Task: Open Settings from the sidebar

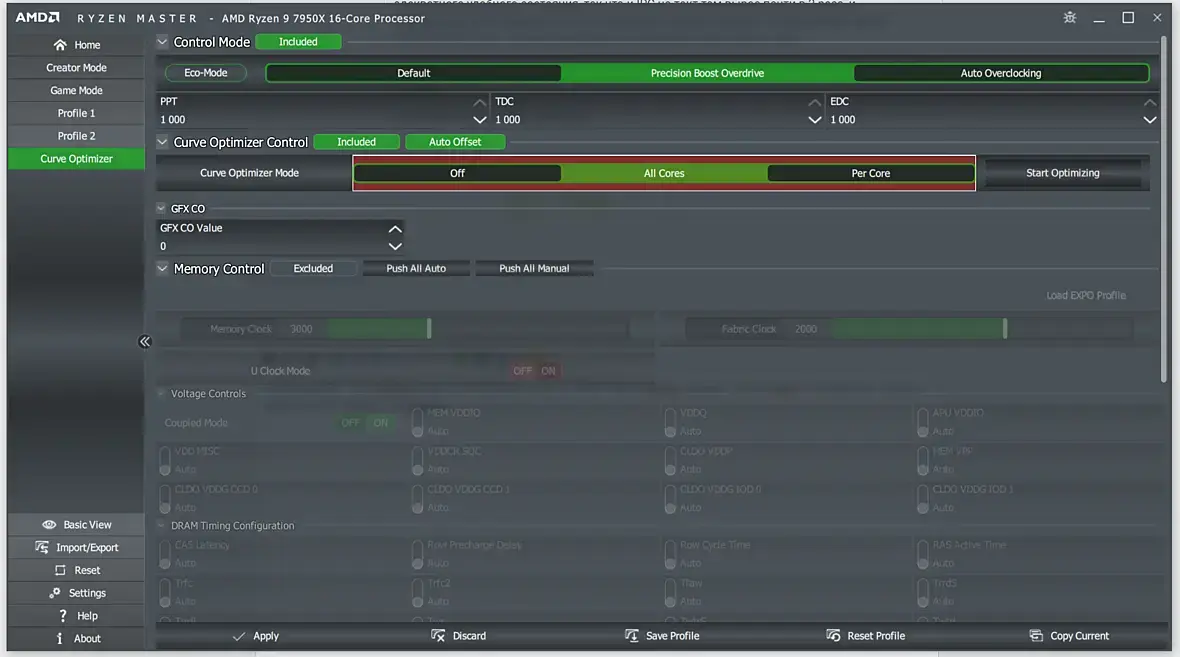Action: (76, 593)
